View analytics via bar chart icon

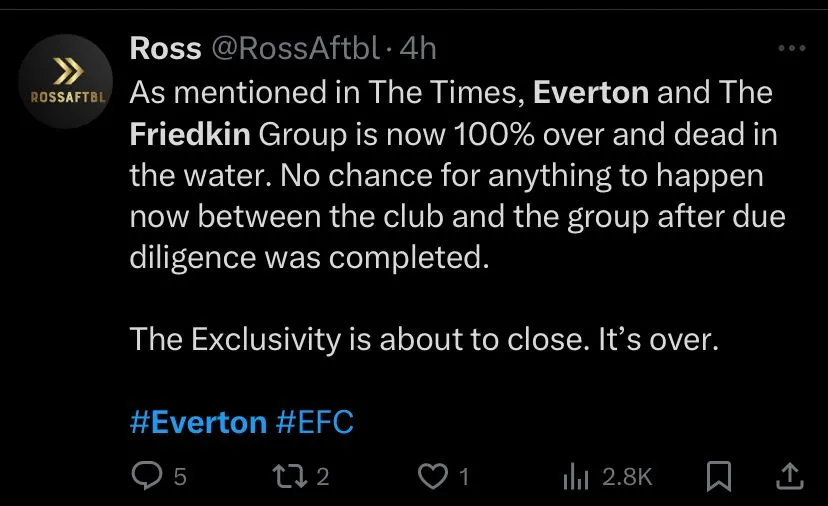575,478
